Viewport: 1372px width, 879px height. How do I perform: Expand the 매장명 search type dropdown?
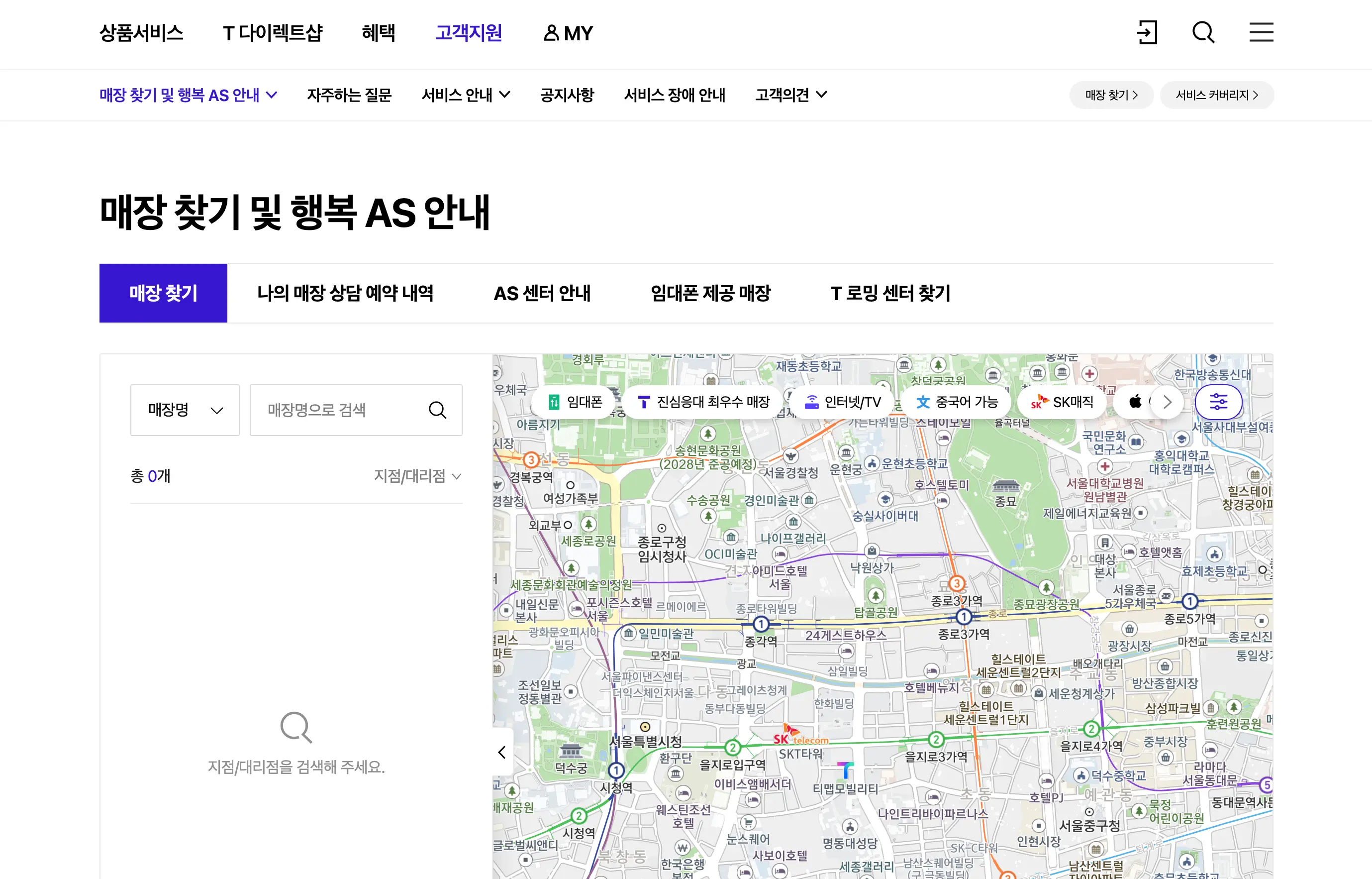tap(185, 410)
